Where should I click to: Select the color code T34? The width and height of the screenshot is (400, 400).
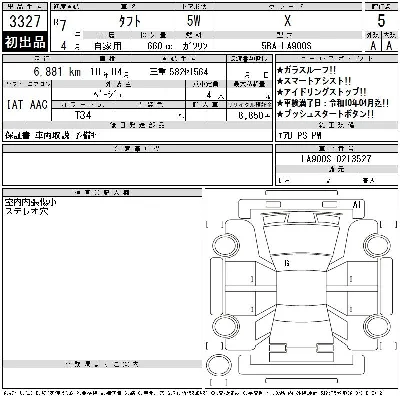[x=83, y=115]
